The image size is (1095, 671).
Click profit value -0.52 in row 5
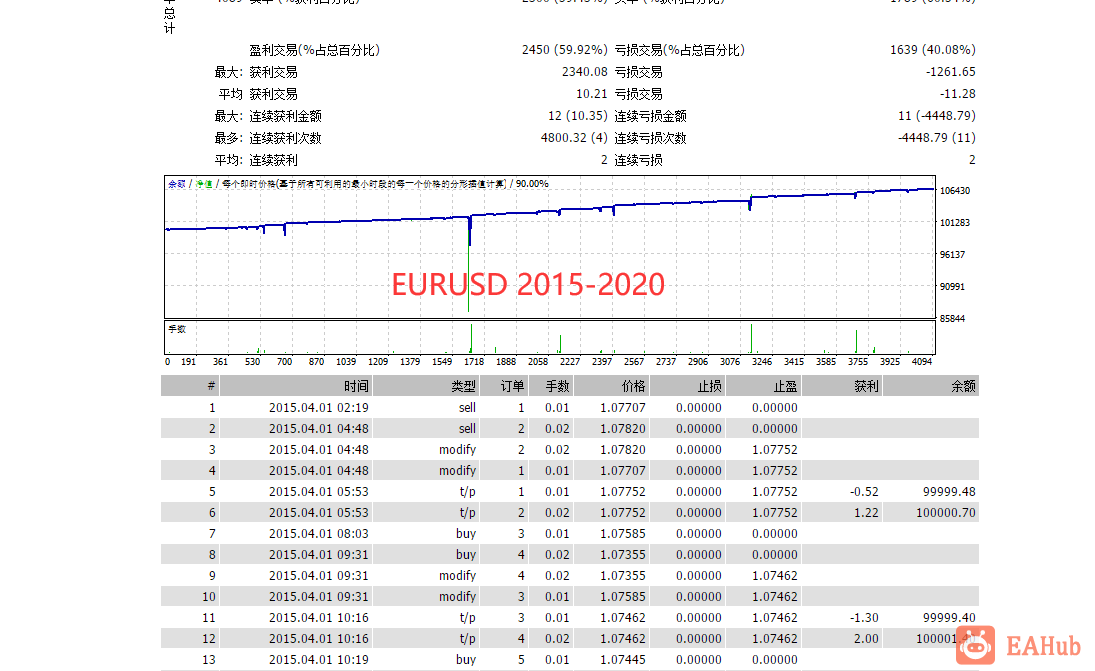point(865,492)
